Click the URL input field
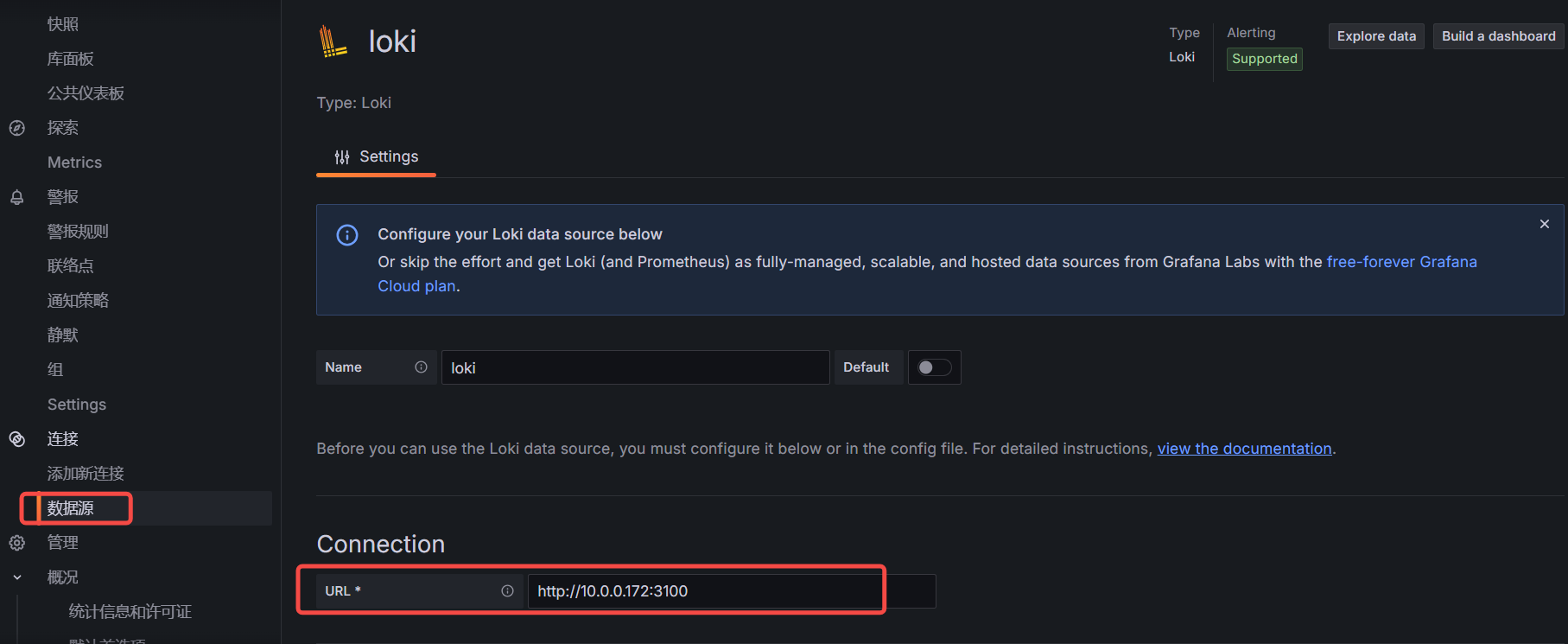The width and height of the screenshot is (1568, 644). [x=704, y=591]
